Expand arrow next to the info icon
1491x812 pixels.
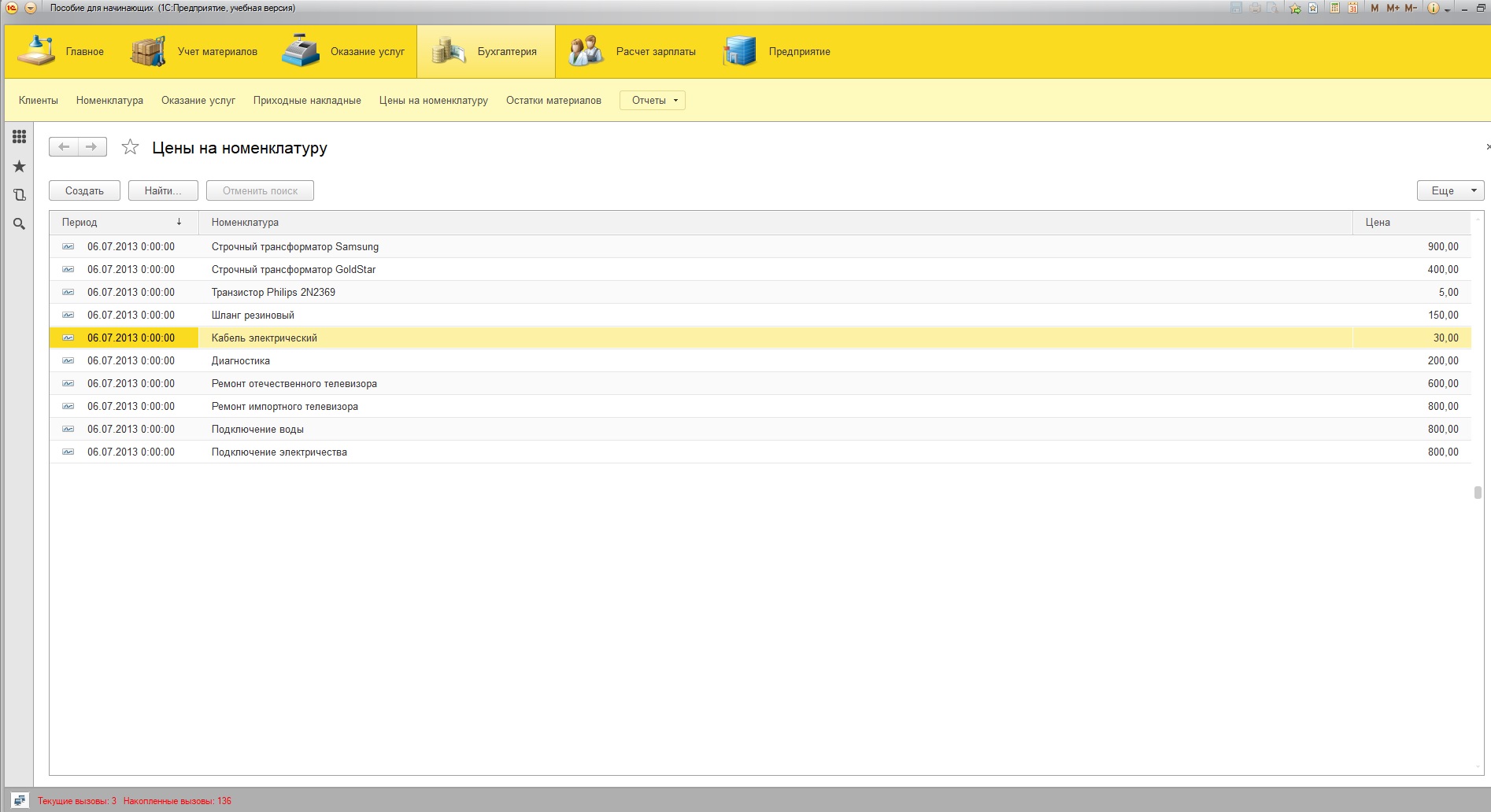pyautogui.click(x=1447, y=9)
